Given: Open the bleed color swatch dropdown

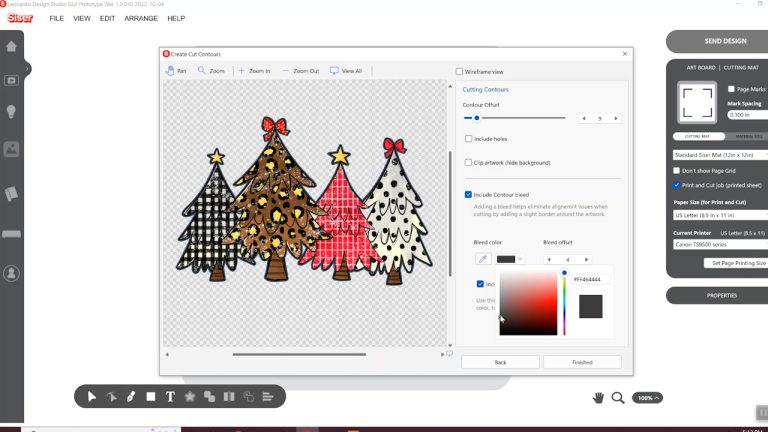Looking at the screenshot, I should click(x=510, y=259).
